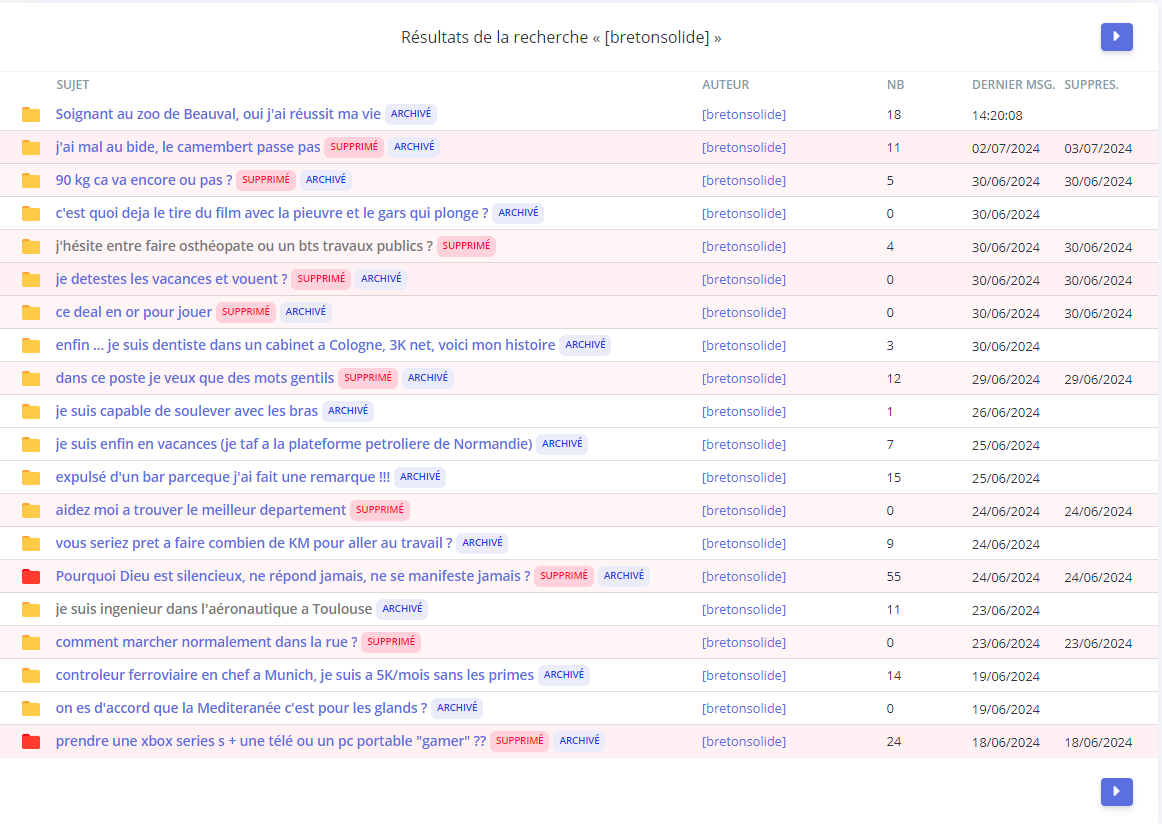1162x824 pixels.
Task: Open topic 'dans ce poste je veux que des mots gentils'
Action: coord(195,378)
